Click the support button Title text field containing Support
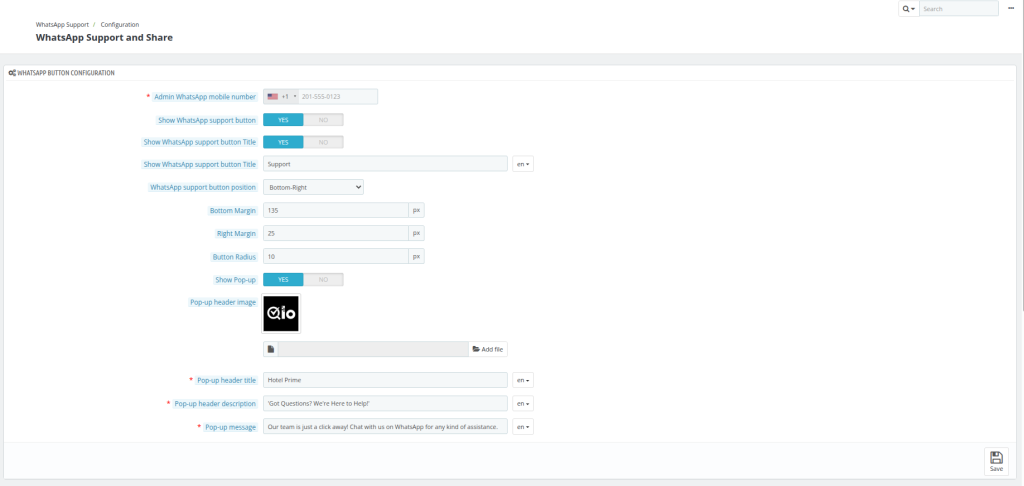Image resolution: width=1024 pixels, height=486 pixels. (385, 164)
